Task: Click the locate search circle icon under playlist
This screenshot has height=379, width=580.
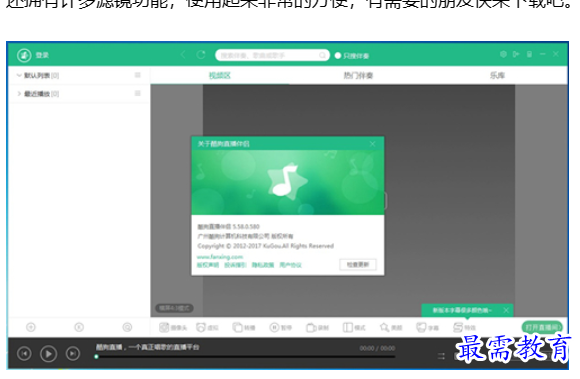Action: click(x=127, y=327)
